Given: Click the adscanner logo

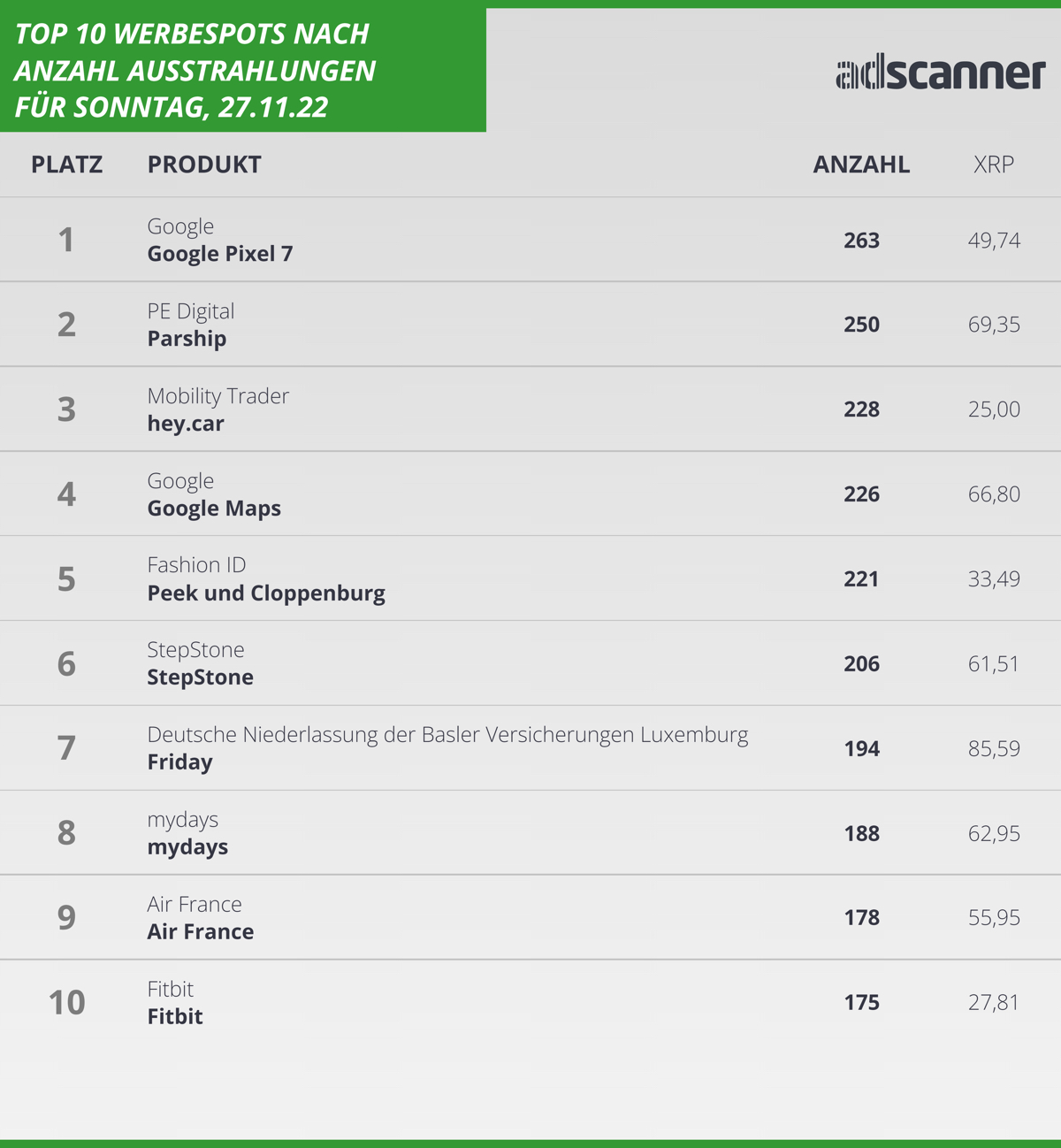Looking at the screenshot, I should pyautogui.click(x=941, y=73).
